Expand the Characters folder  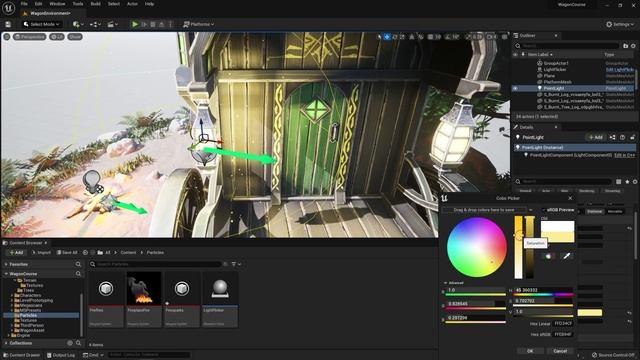pos(12,296)
